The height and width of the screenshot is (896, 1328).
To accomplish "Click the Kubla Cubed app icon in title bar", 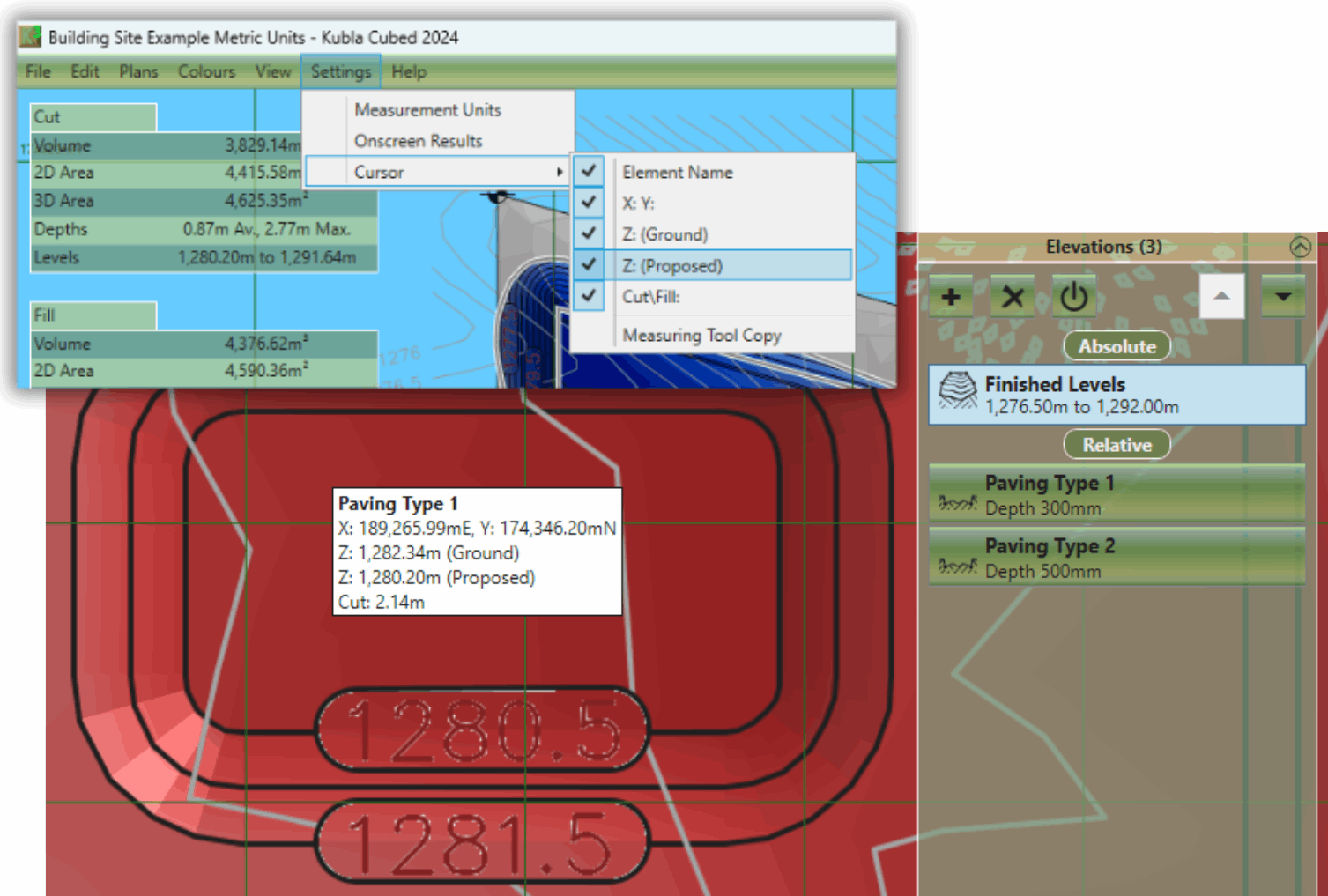I will (x=31, y=37).
